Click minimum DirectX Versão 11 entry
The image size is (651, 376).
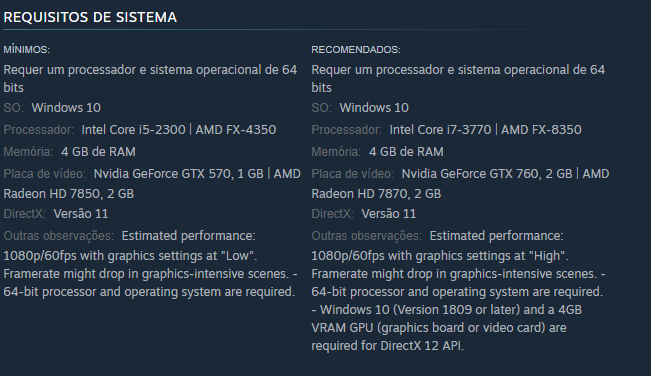[x=81, y=214]
